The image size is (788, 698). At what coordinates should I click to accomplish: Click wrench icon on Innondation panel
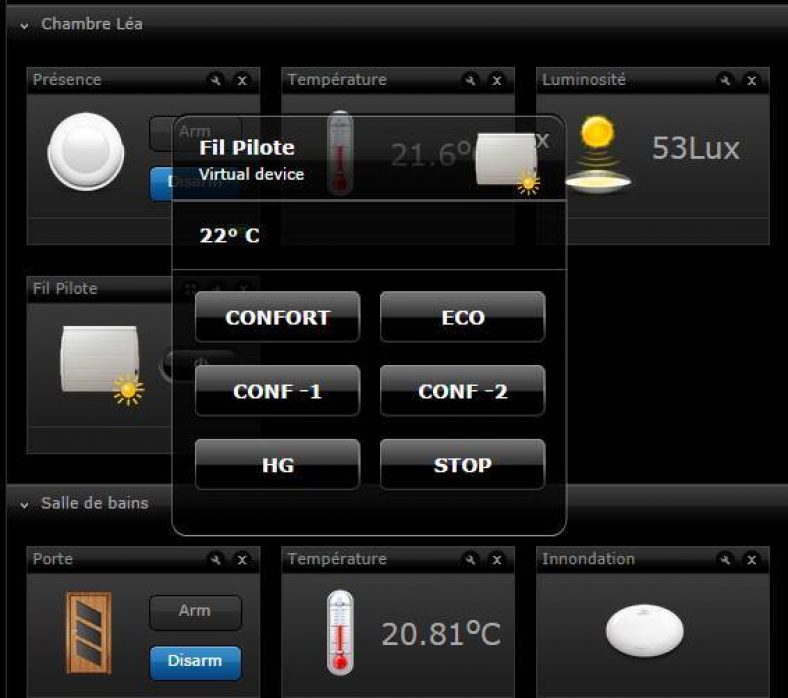click(x=725, y=559)
